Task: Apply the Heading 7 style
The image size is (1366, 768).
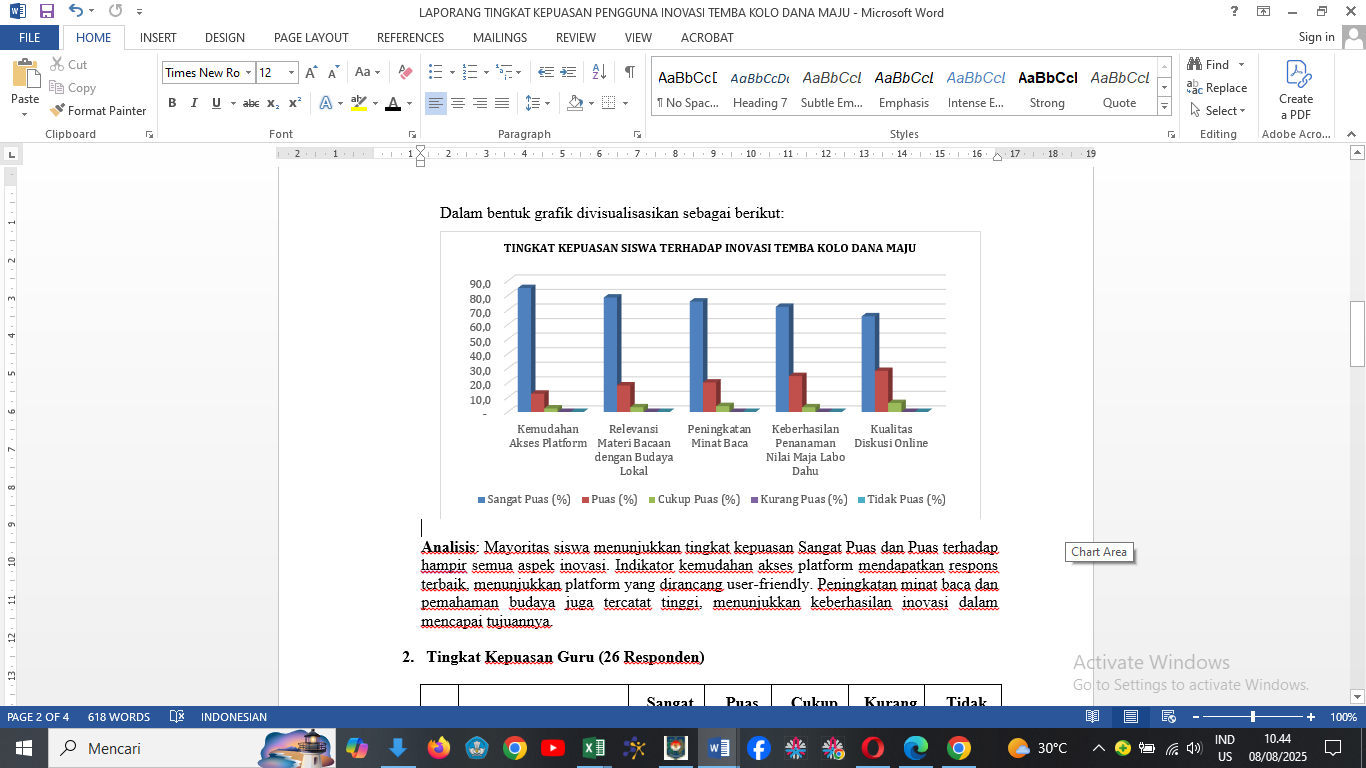Action: click(x=760, y=89)
